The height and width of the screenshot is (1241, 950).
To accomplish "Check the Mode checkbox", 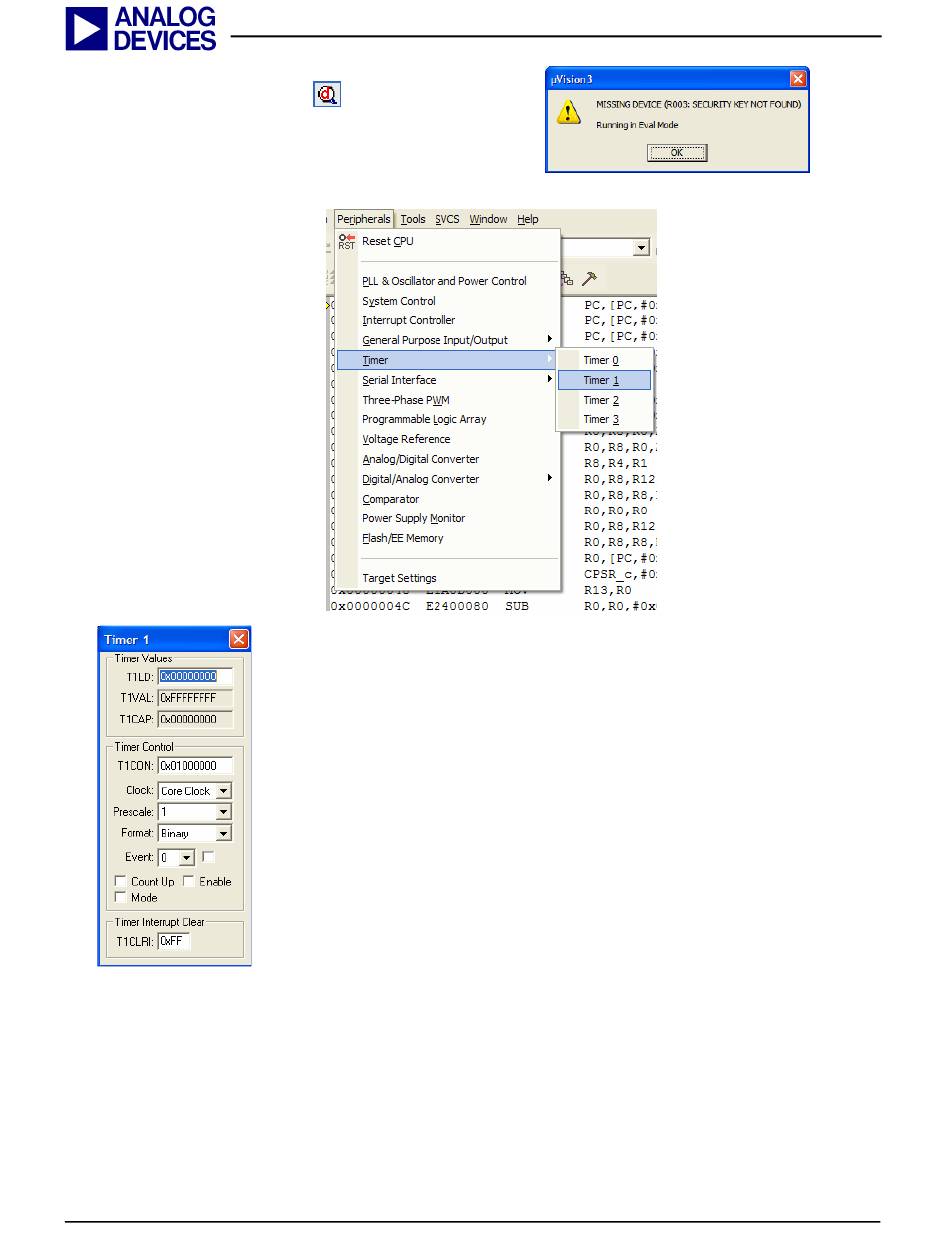I will pyautogui.click(x=121, y=897).
